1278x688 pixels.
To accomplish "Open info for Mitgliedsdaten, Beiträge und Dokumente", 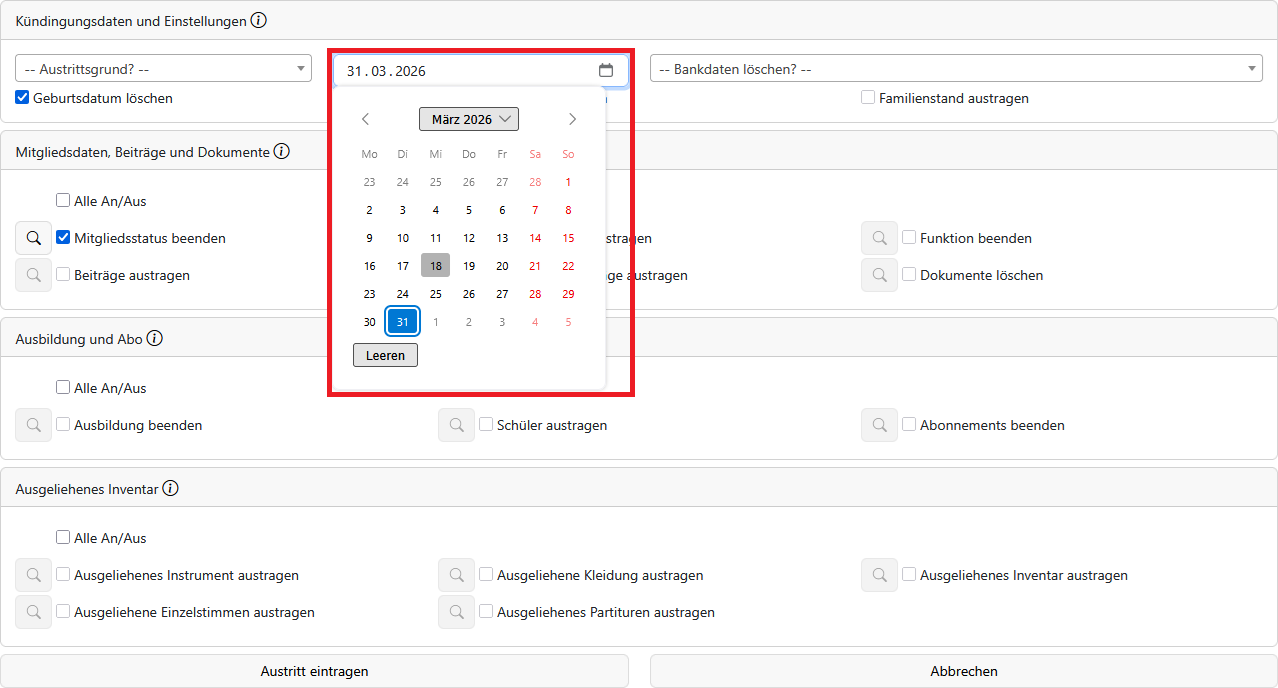I will pos(282,152).
